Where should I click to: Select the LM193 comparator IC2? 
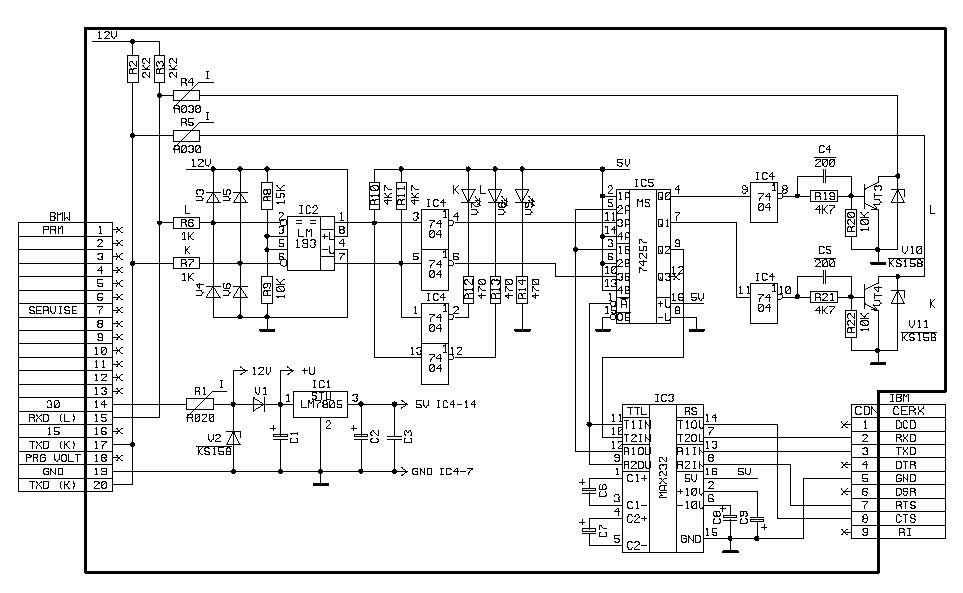coord(307,244)
